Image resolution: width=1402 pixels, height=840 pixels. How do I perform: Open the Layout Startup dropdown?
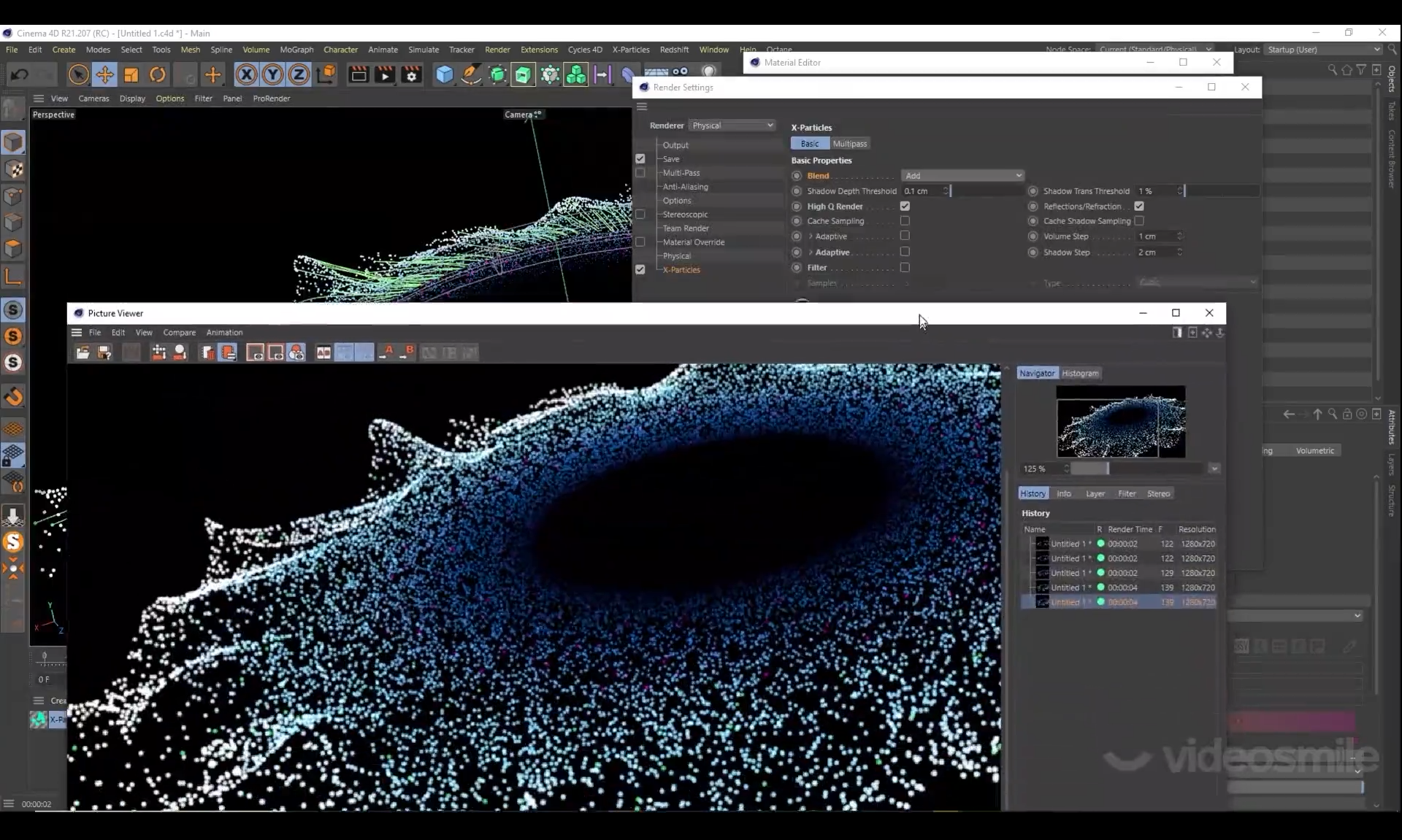tap(1323, 50)
